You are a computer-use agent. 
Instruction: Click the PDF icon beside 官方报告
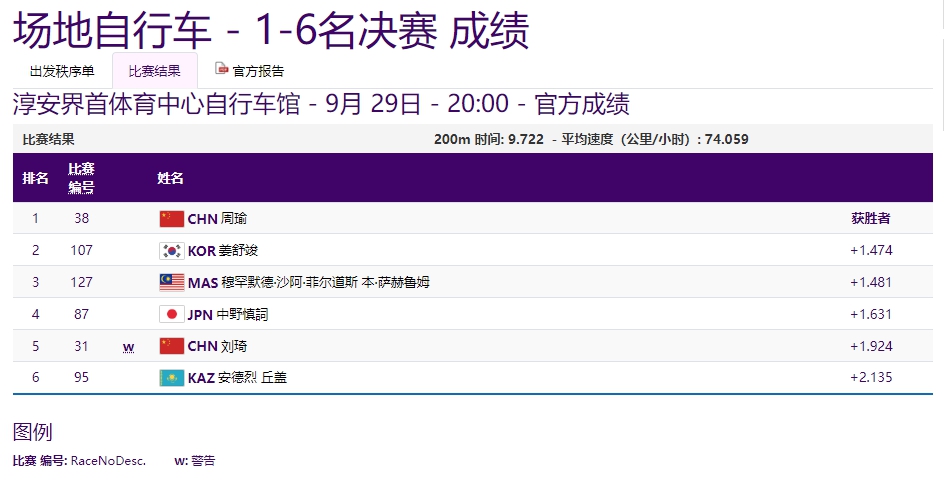(222, 70)
